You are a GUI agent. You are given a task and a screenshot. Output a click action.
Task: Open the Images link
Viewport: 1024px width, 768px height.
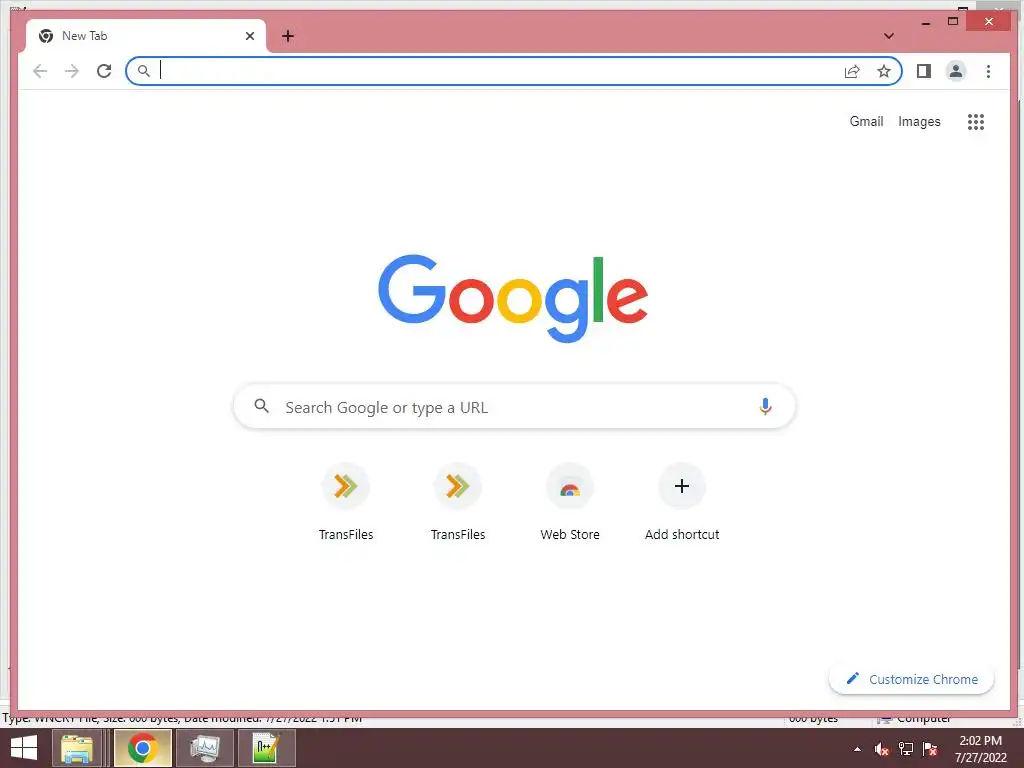tap(919, 121)
